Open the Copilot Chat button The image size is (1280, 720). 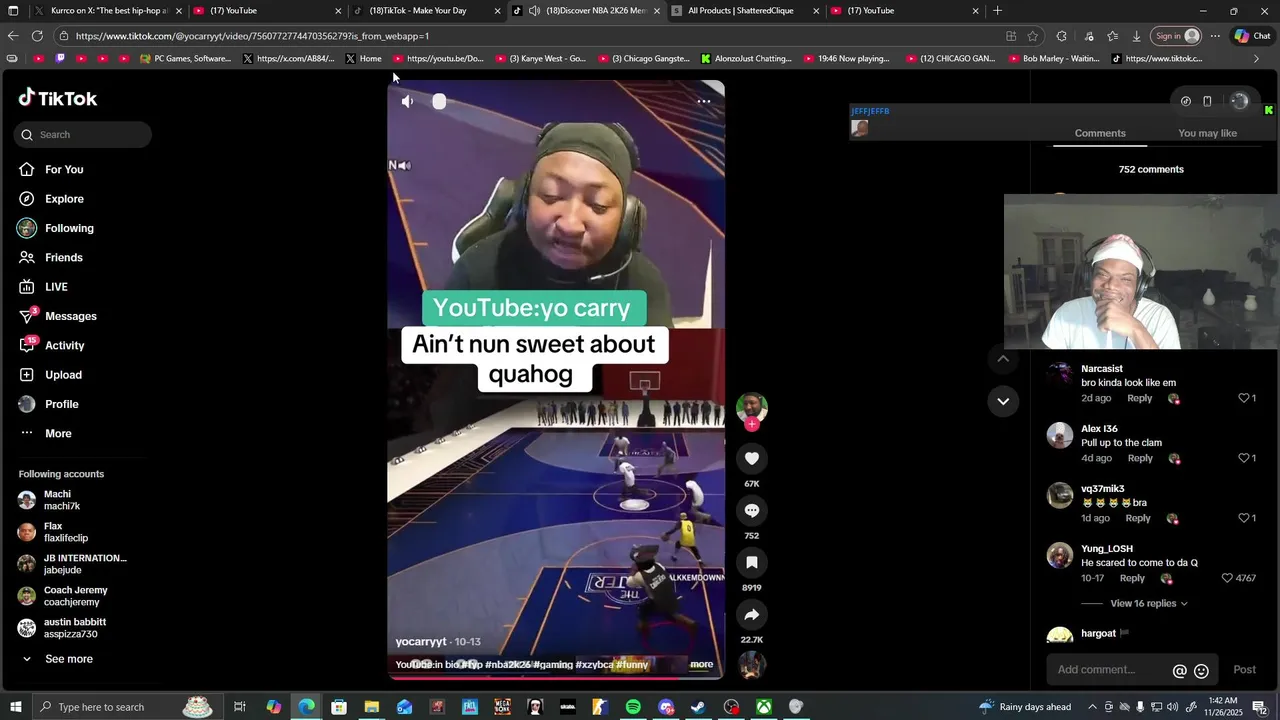pos(1253,36)
